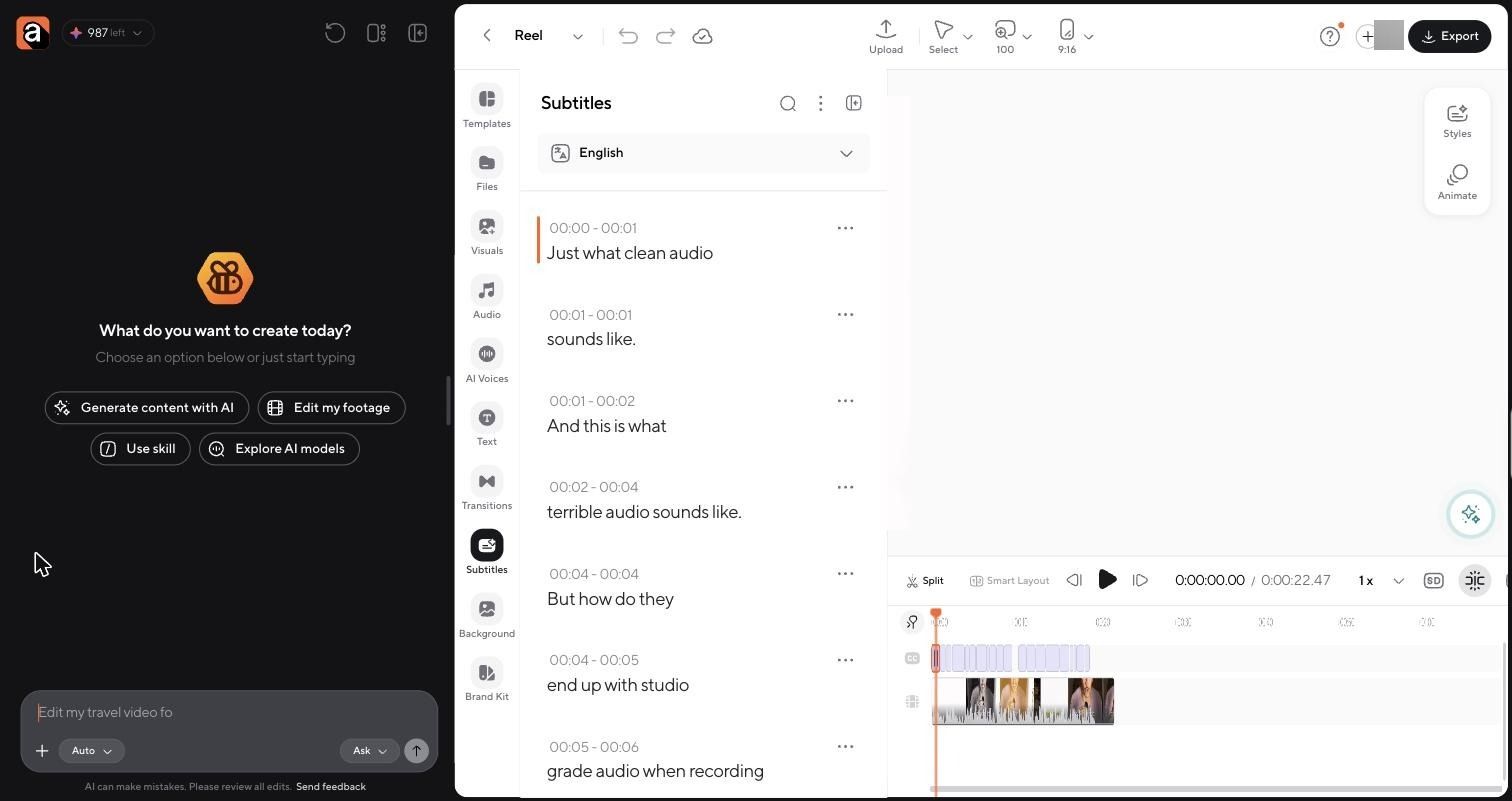The width and height of the screenshot is (1512, 801).
Task: Step back one frame
Action: (x=1074, y=580)
